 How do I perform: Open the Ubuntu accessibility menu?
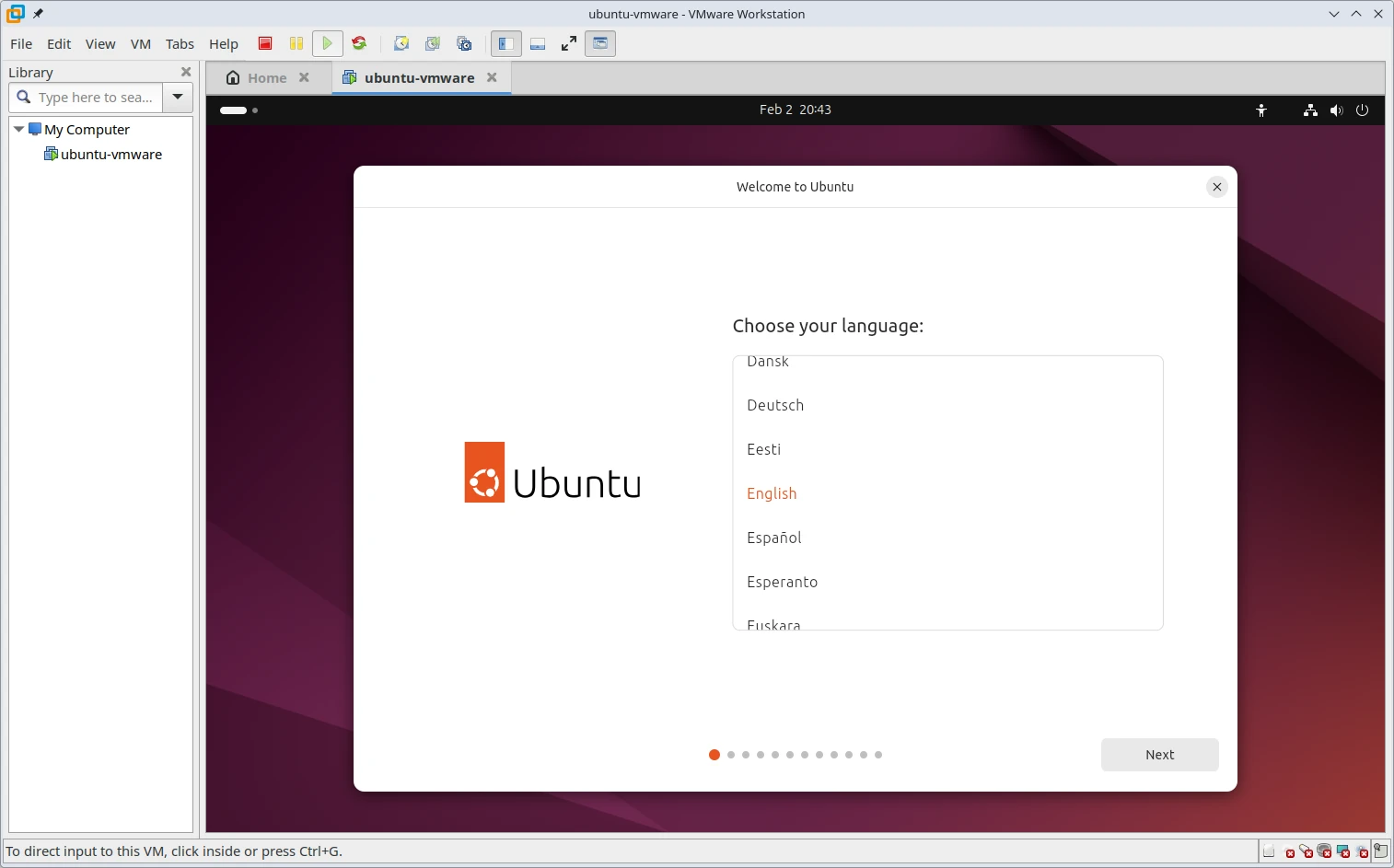(x=1261, y=110)
